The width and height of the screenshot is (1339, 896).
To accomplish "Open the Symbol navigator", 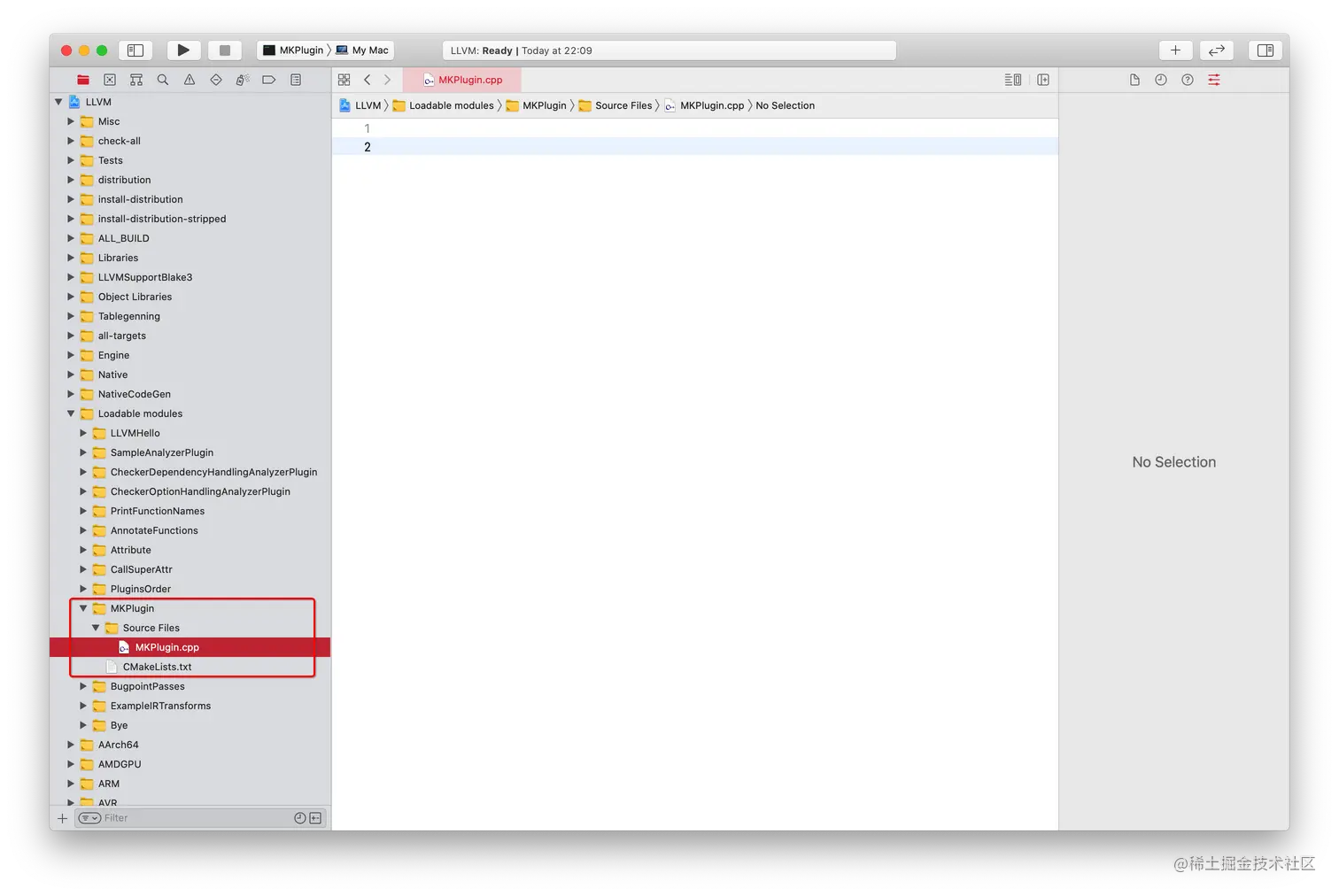I will [136, 80].
